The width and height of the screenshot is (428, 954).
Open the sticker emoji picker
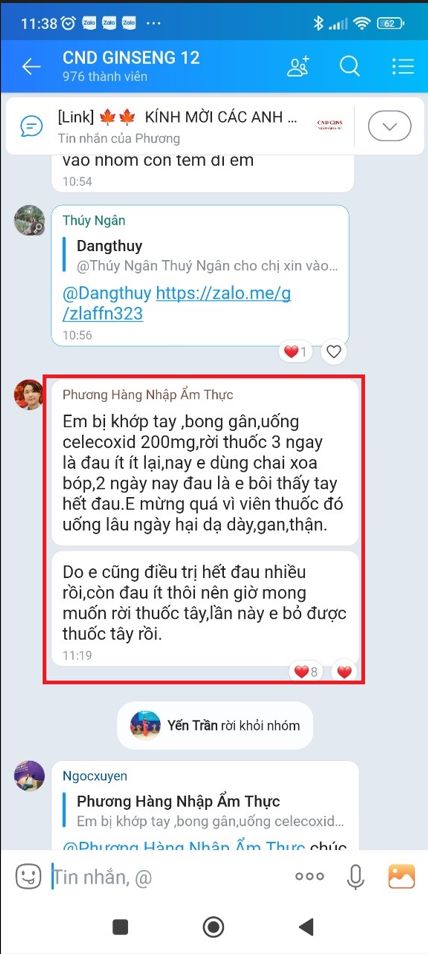[x=28, y=877]
